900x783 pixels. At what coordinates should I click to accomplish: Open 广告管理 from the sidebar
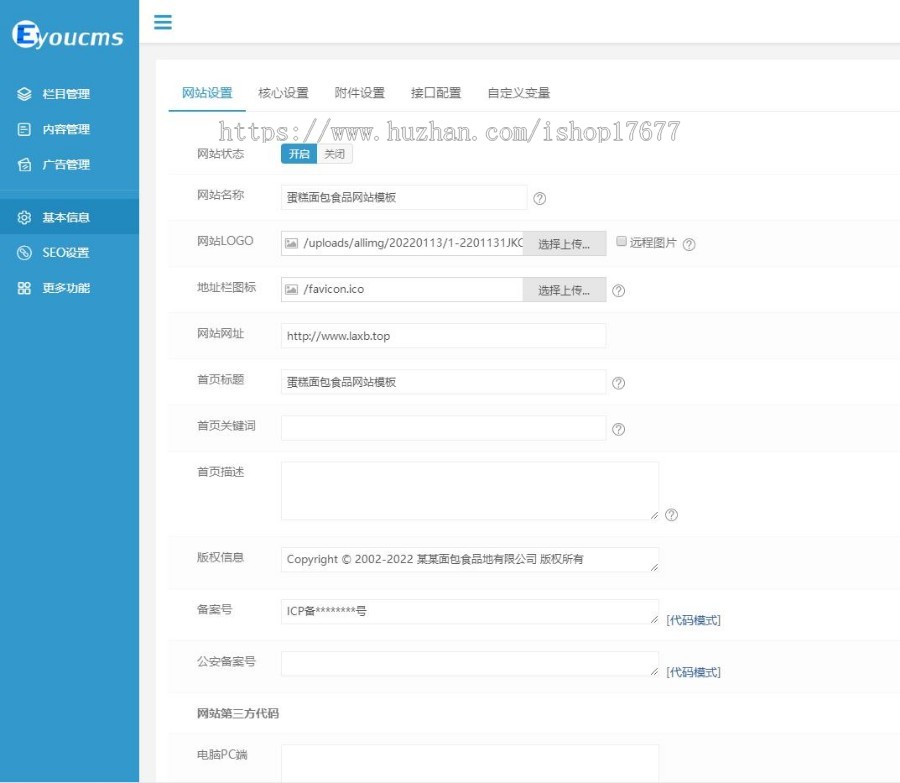[69, 165]
